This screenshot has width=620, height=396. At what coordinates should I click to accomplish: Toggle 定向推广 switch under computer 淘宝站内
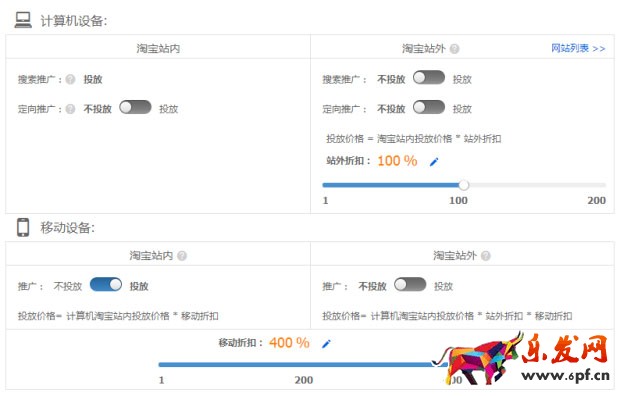coord(135,107)
